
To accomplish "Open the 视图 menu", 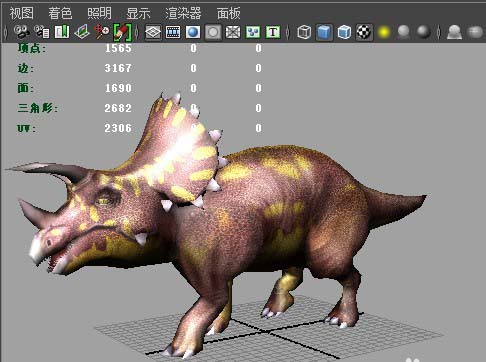I will point(22,13).
